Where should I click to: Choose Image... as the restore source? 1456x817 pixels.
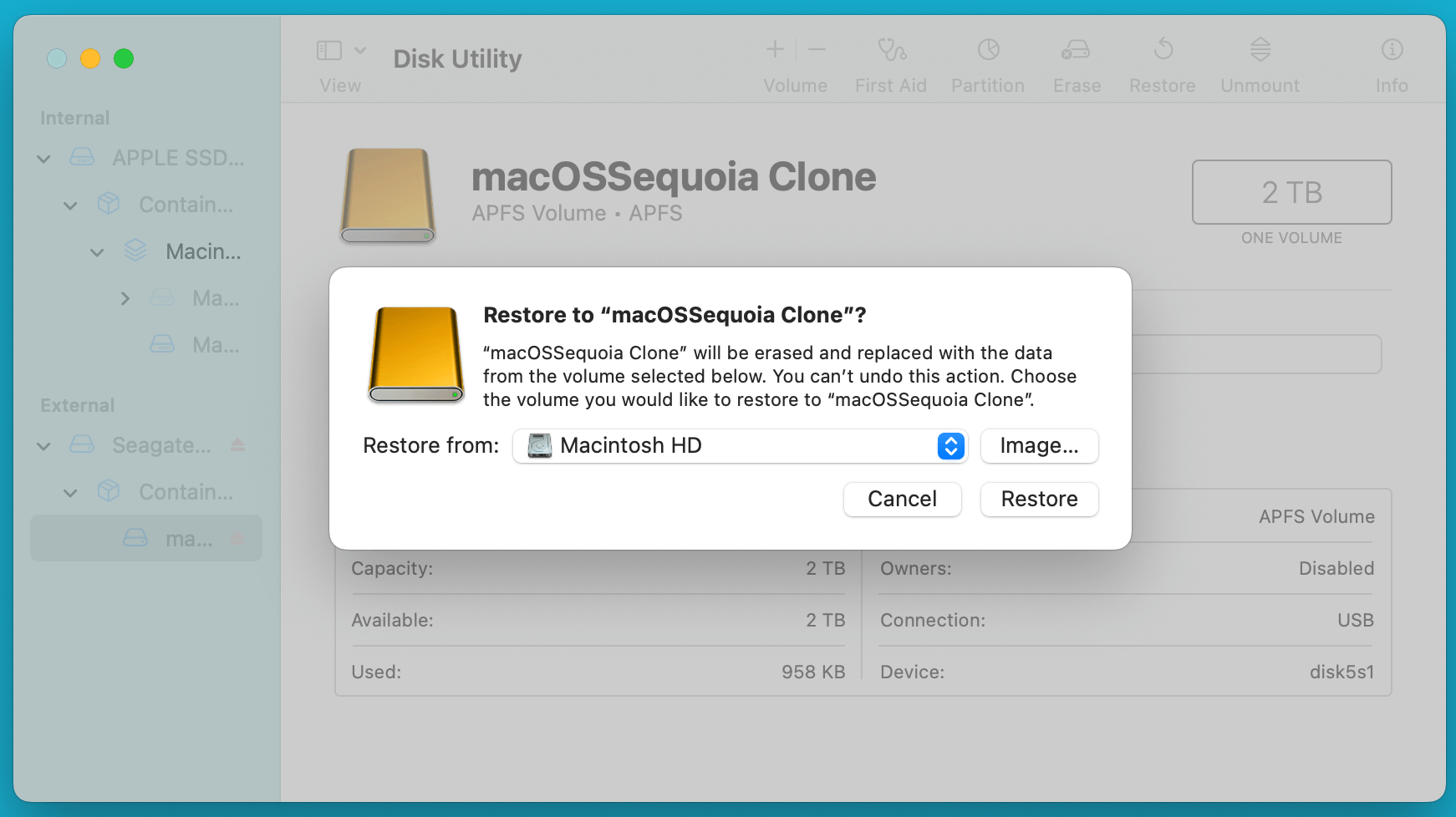(x=1039, y=446)
